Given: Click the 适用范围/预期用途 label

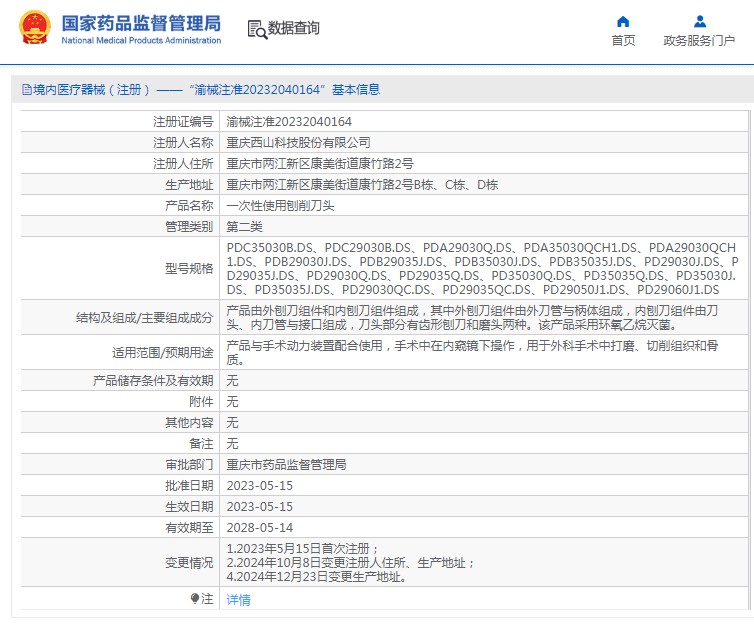Looking at the screenshot, I should (163, 353).
